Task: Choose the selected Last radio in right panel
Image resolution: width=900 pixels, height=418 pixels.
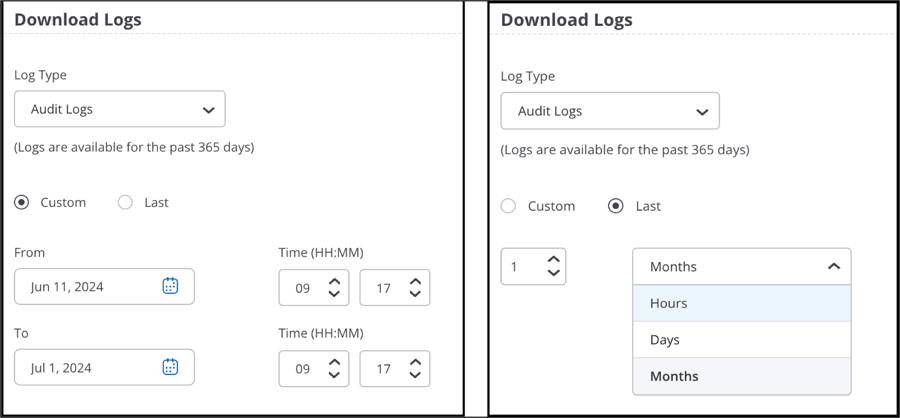Action: [615, 206]
